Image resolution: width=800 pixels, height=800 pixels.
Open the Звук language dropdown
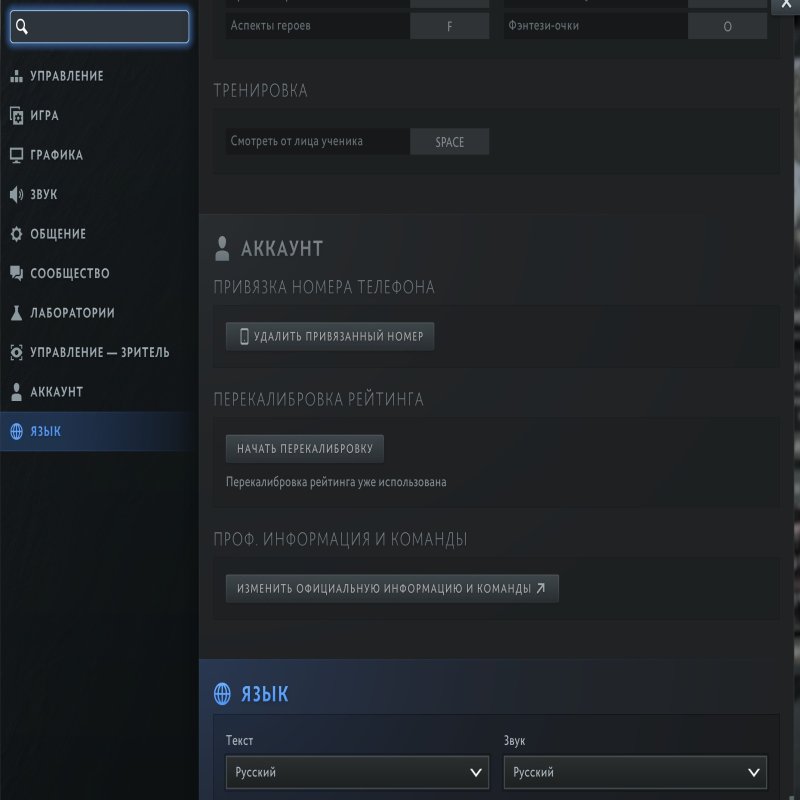pyautogui.click(x=634, y=772)
